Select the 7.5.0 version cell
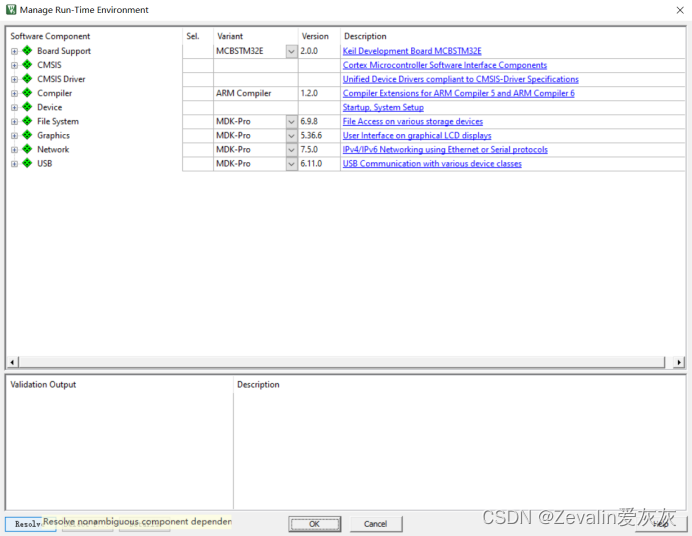The width and height of the screenshot is (692, 536). pos(319,150)
